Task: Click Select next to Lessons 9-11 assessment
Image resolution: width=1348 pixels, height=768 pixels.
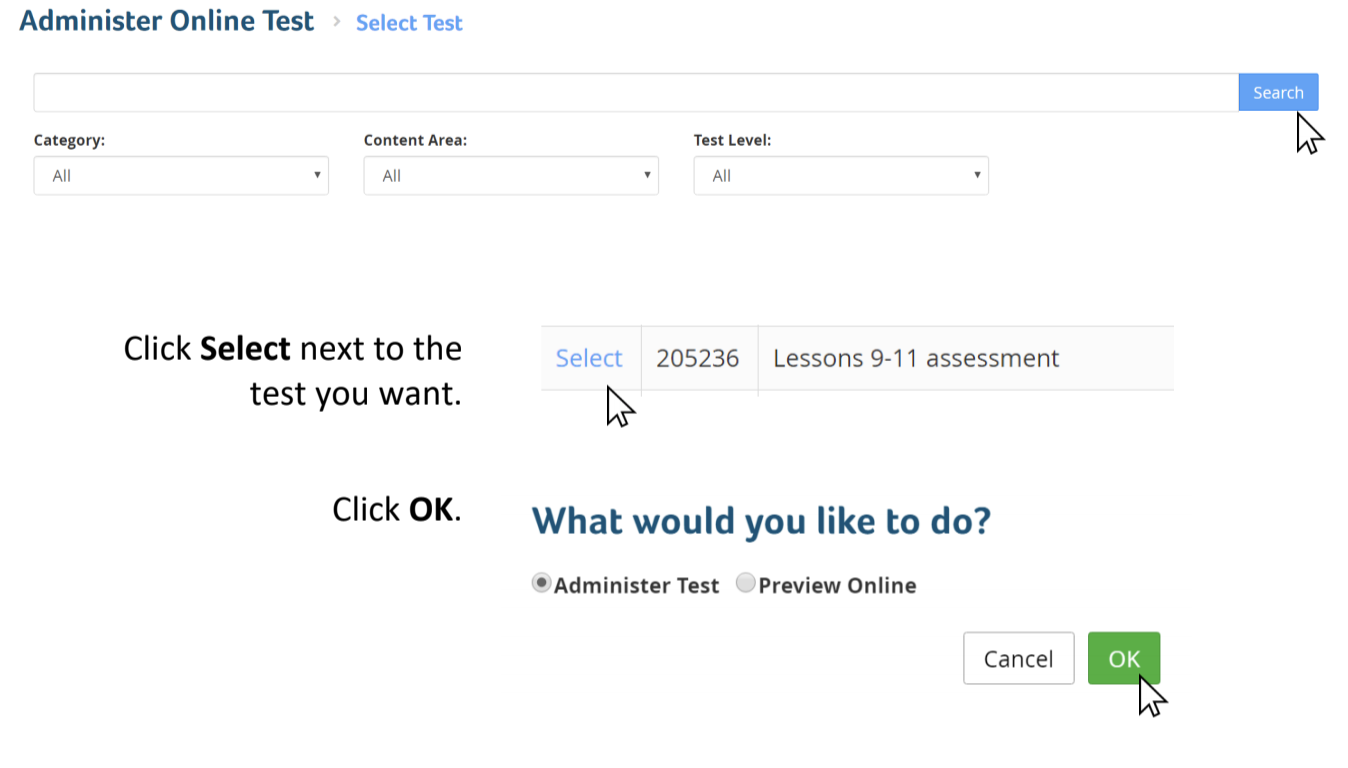Action: [x=589, y=358]
